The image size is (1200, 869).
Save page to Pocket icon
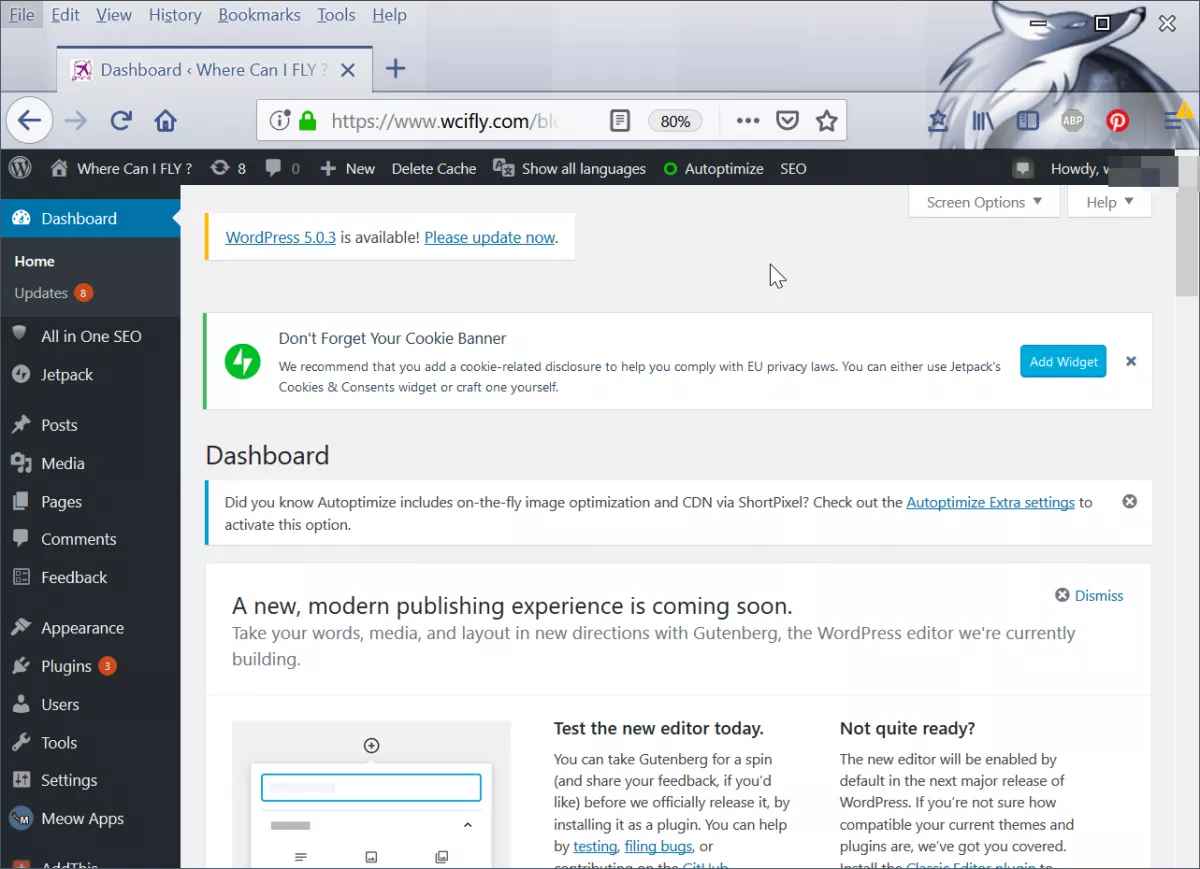coord(788,121)
